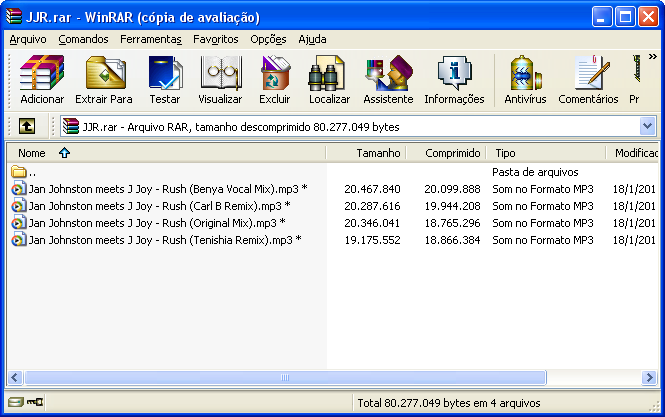Click the horizontal scrollbar right arrow
Screen dimensions: 665x417
point(649,378)
